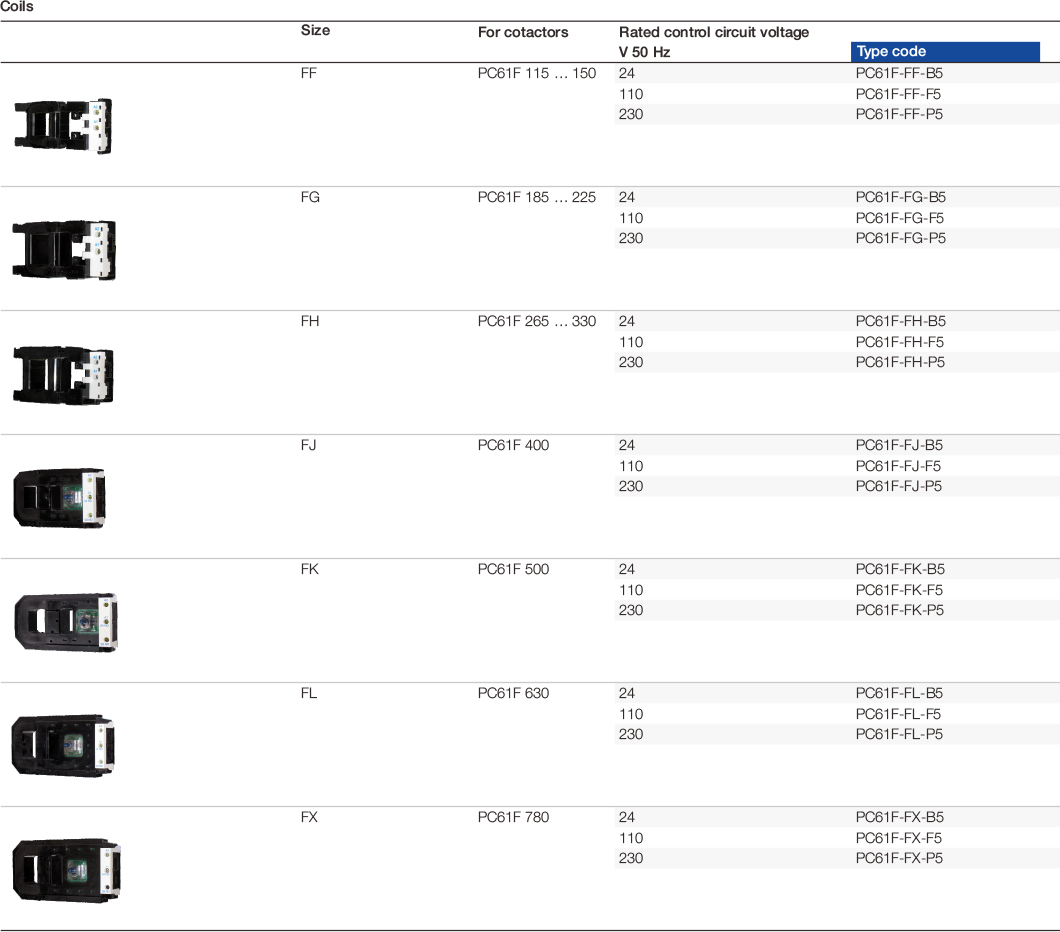Click the Size column header

(315, 30)
